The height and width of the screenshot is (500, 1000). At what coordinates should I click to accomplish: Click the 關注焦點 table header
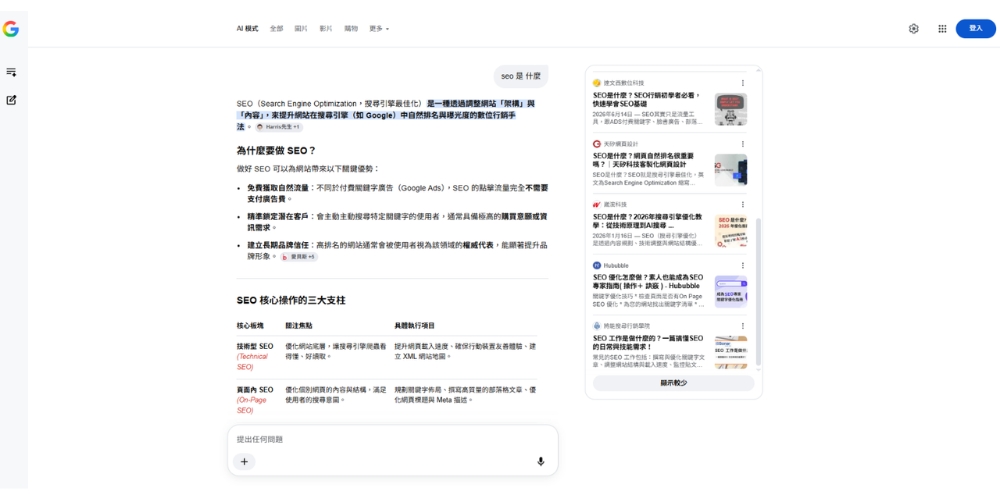298,325
